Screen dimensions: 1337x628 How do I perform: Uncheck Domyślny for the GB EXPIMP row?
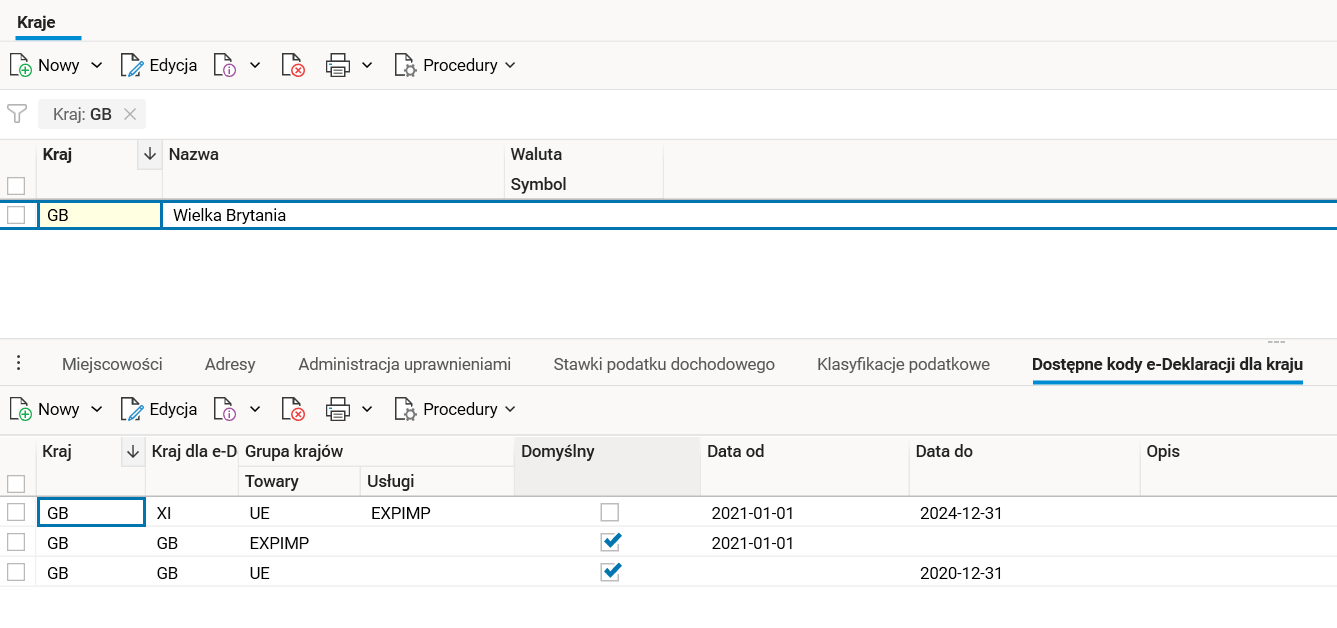click(x=610, y=543)
